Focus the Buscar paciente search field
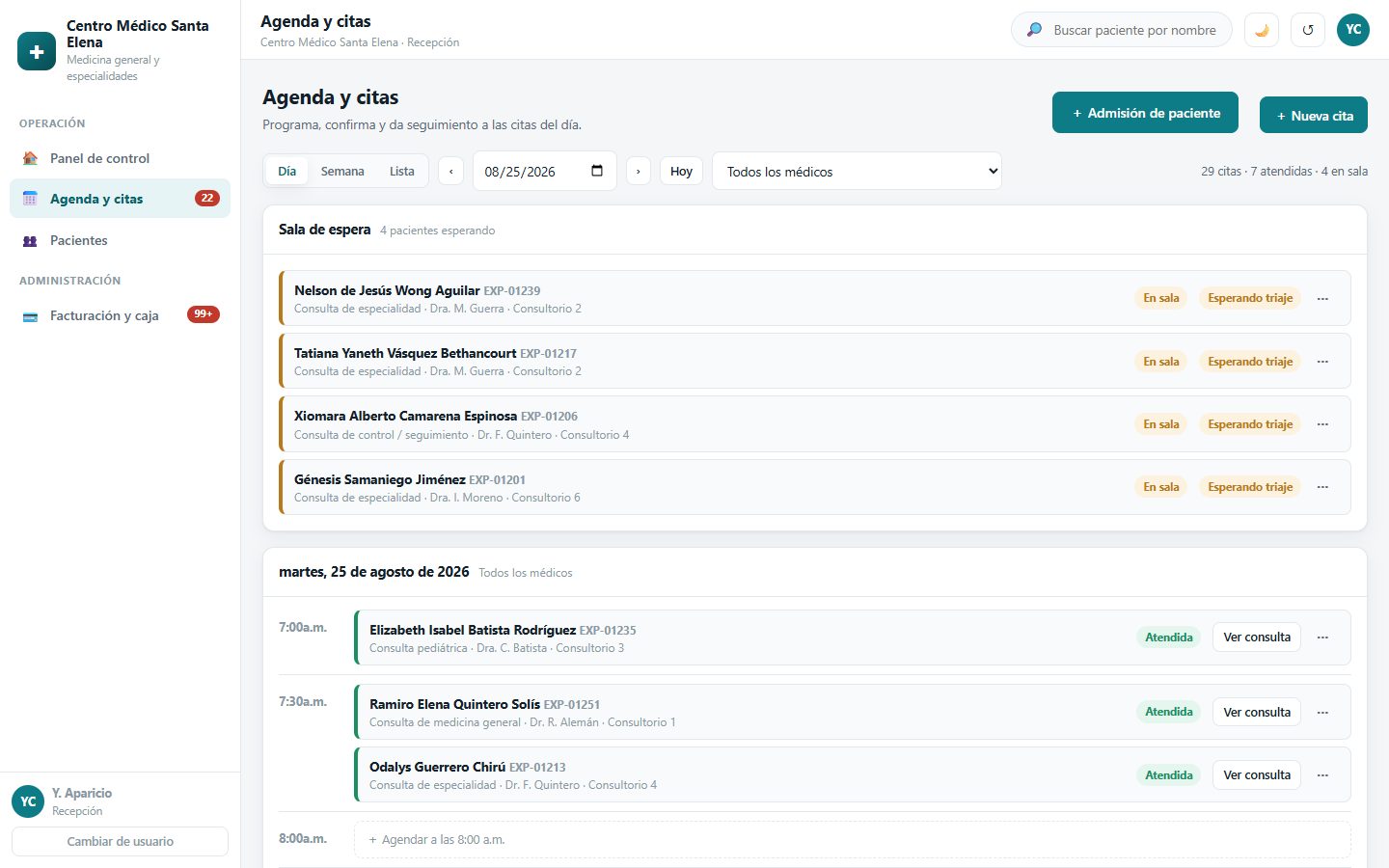The image size is (1389, 868). tap(1122, 30)
